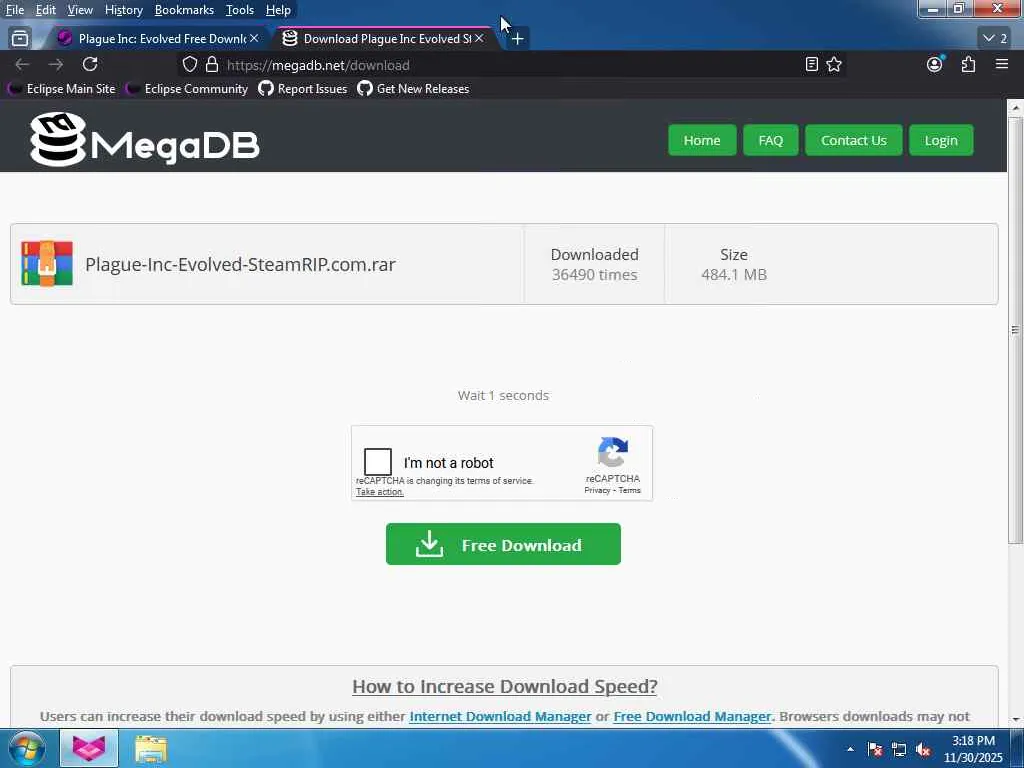
Task: Open the Bookmarks menu
Action: click(x=184, y=10)
